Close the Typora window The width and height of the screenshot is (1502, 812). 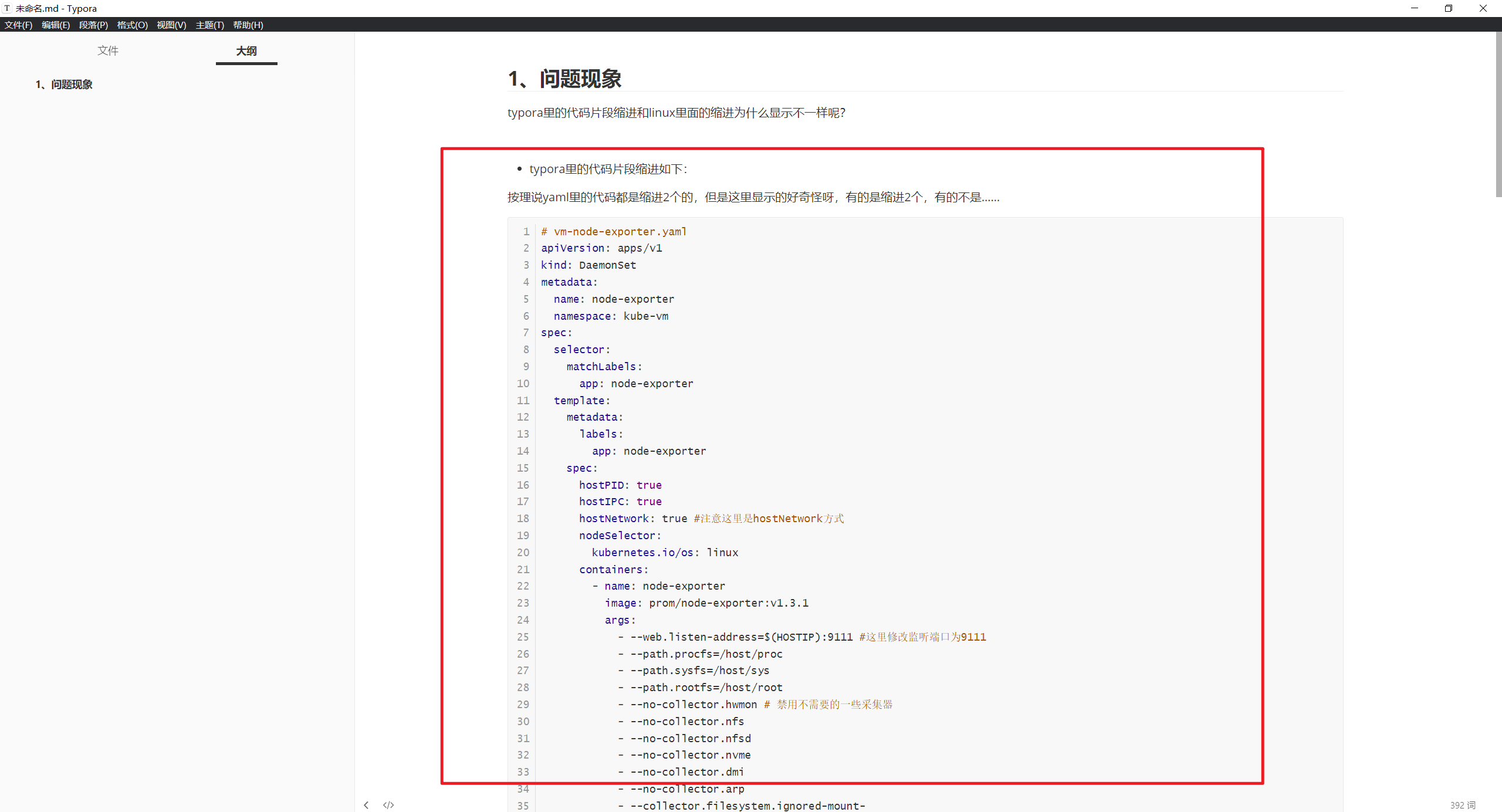pos(1483,8)
